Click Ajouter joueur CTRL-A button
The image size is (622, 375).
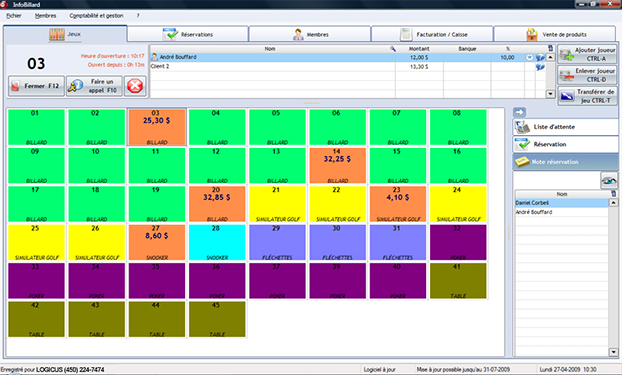[x=587, y=54]
